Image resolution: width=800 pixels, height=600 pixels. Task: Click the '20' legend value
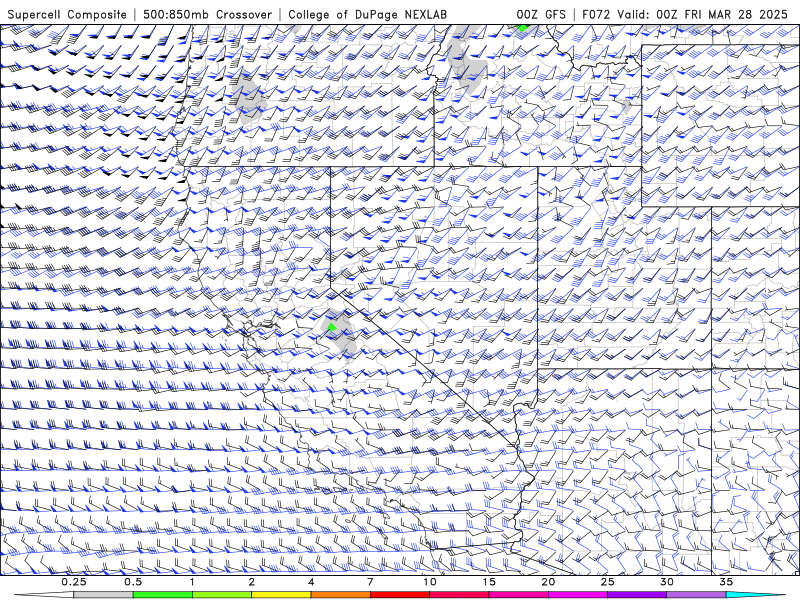pos(548,582)
